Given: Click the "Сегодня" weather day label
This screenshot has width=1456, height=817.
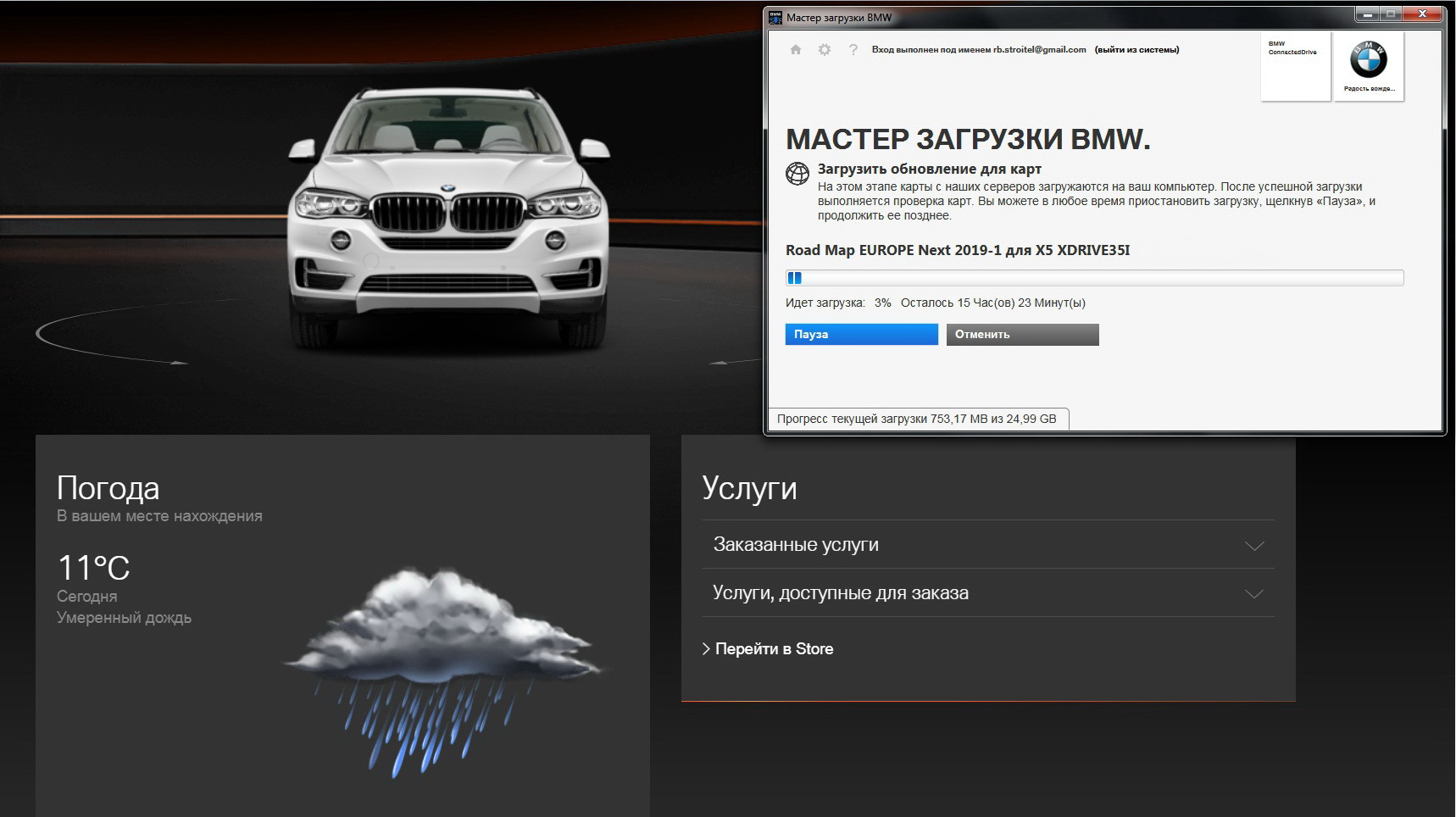Looking at the screenshot, I should [86, 597].
